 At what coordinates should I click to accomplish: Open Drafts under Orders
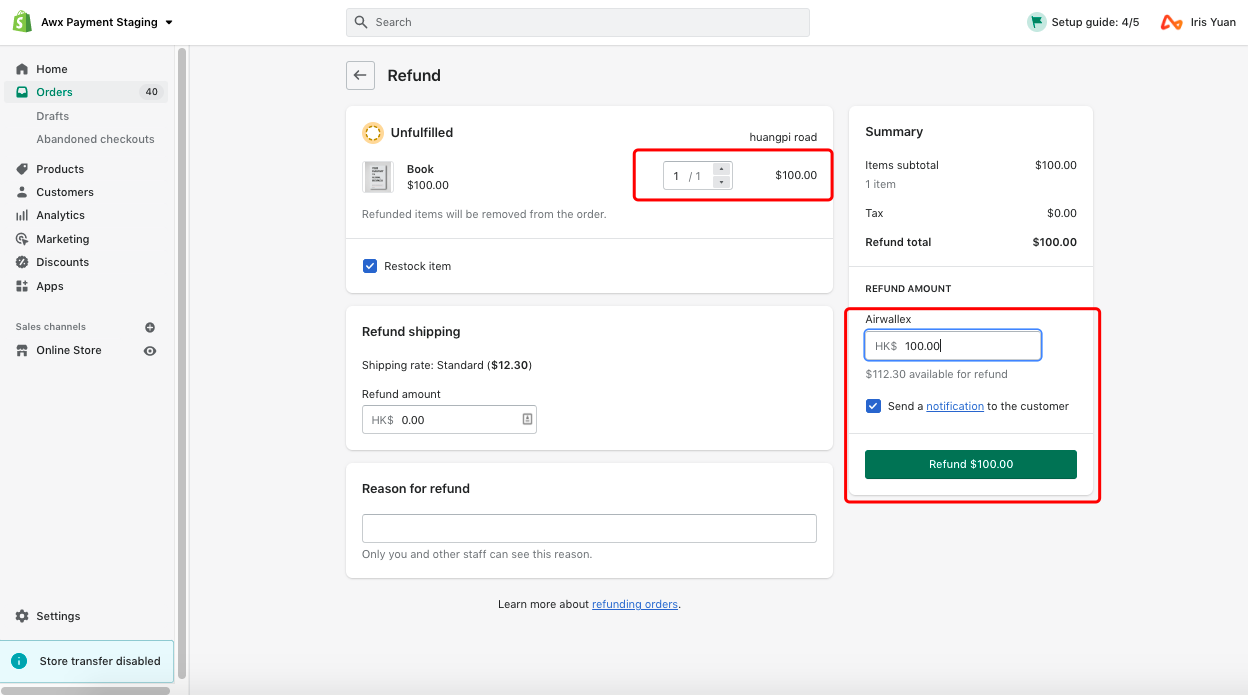point(52,116)
